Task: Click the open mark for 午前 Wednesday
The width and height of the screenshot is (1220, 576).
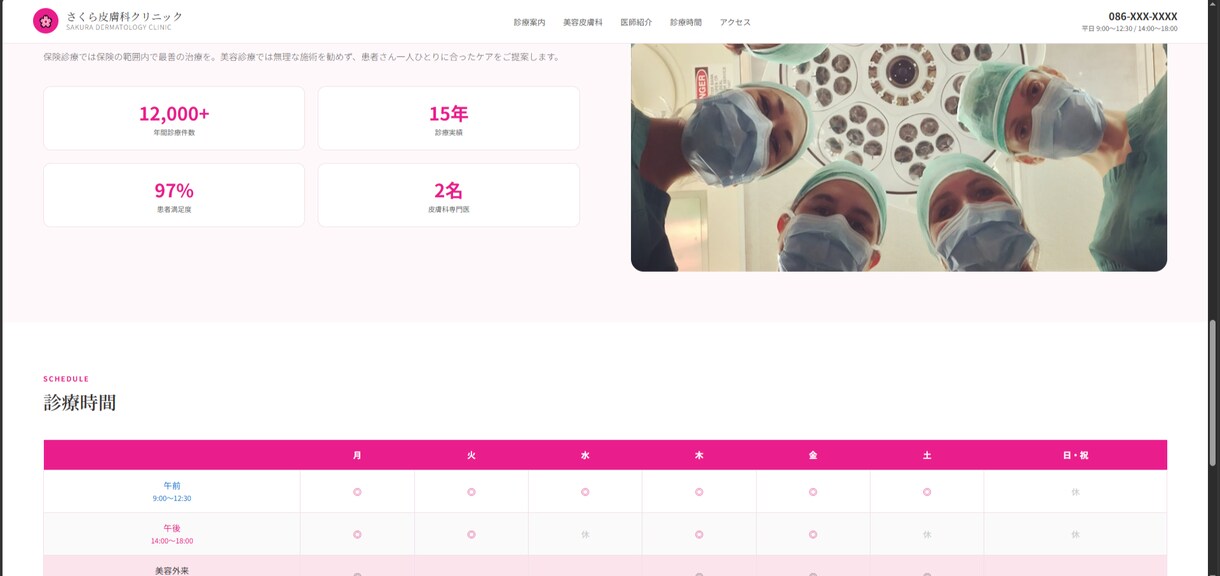Action: (x=585, y=492)
